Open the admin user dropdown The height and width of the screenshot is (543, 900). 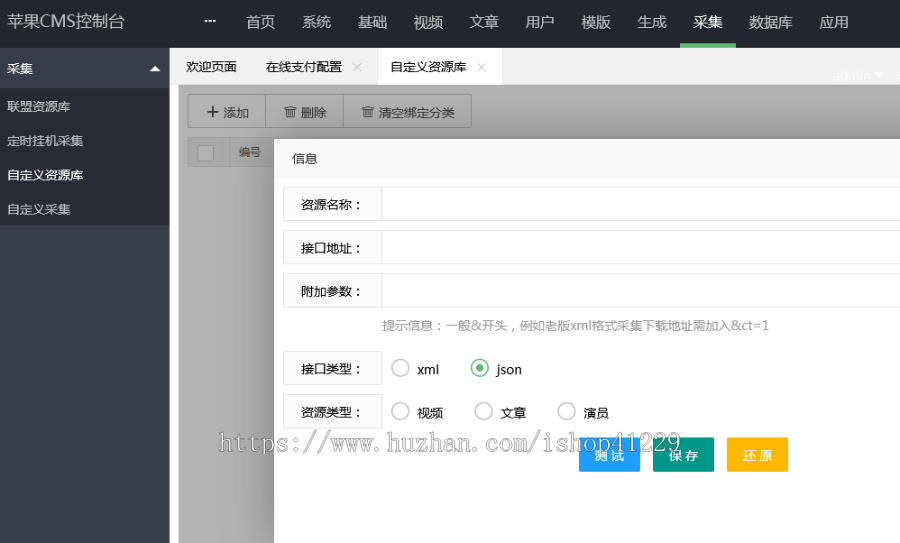tap(858, 75)
